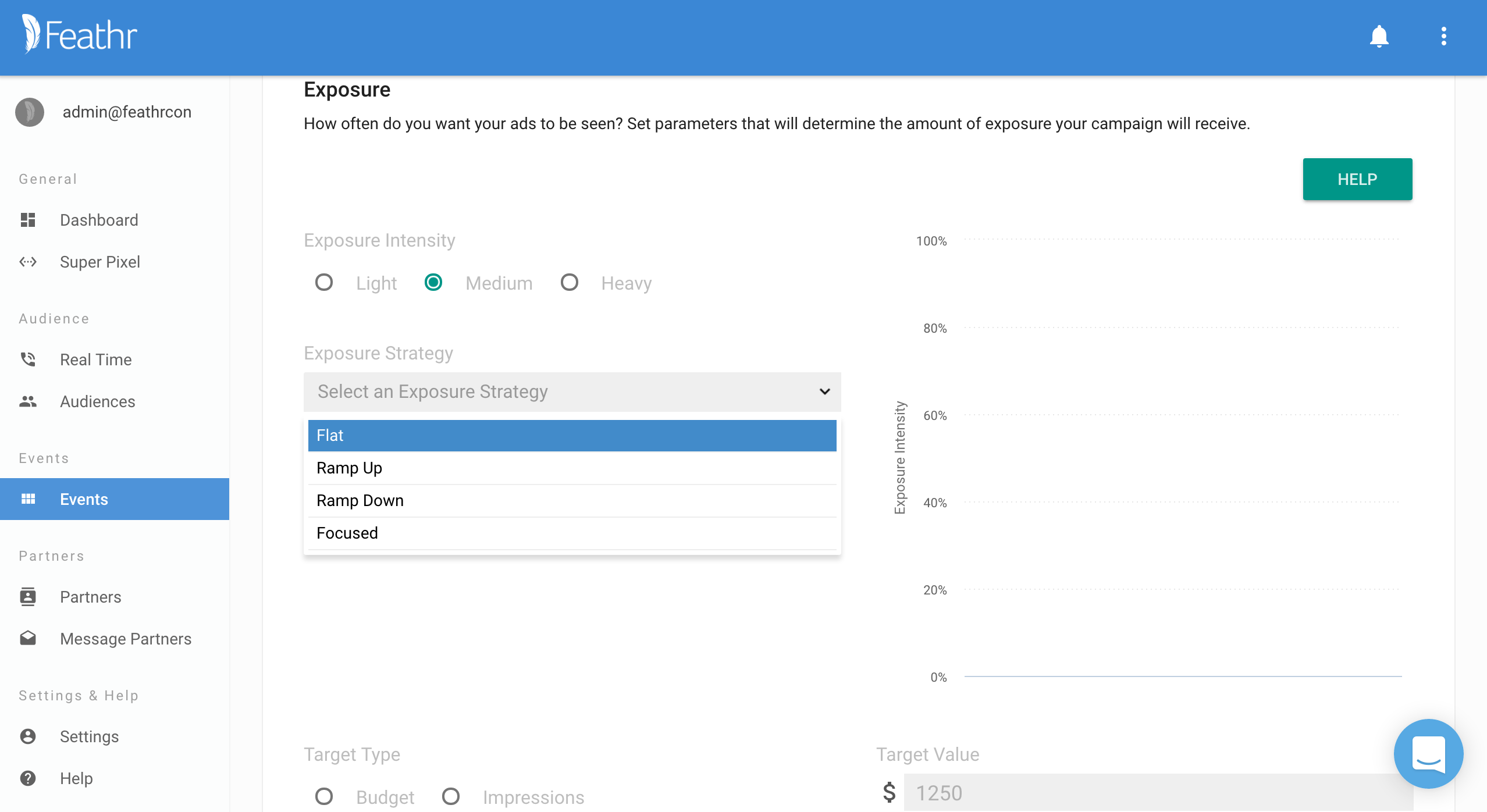The image size is (1487, 812).
Task: Click the Dashboard grid icon
Action: pos(28,220)
